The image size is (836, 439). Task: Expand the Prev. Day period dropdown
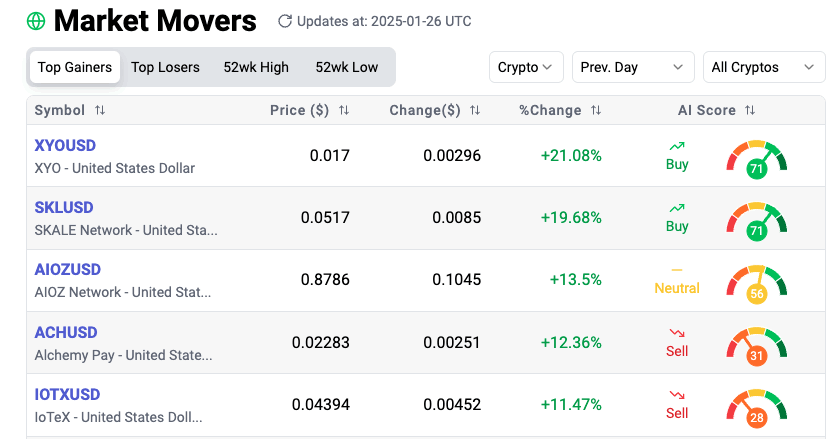tap(633, 67)
